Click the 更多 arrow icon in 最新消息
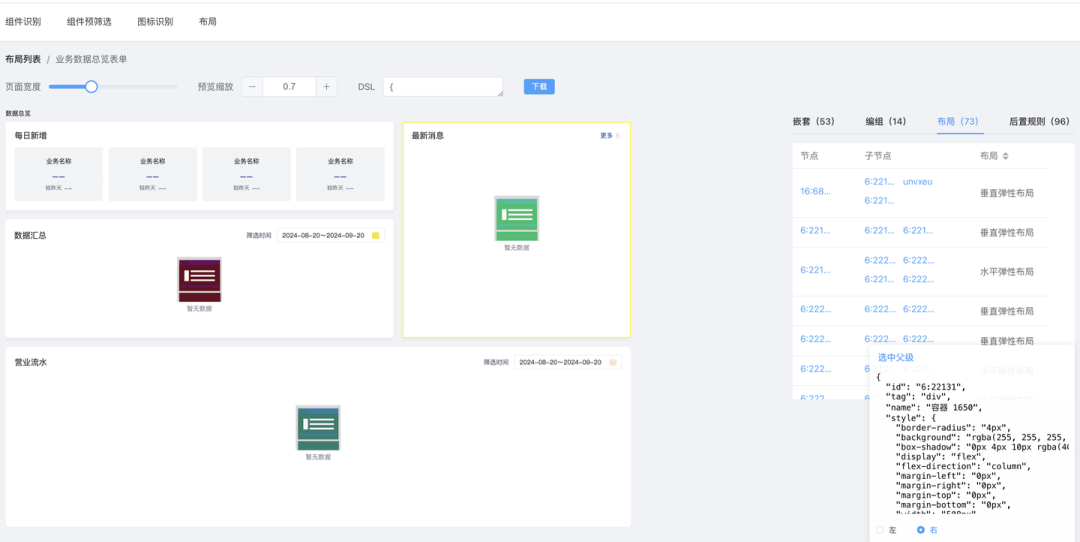 pyautogui.click(x=618, y=136)
